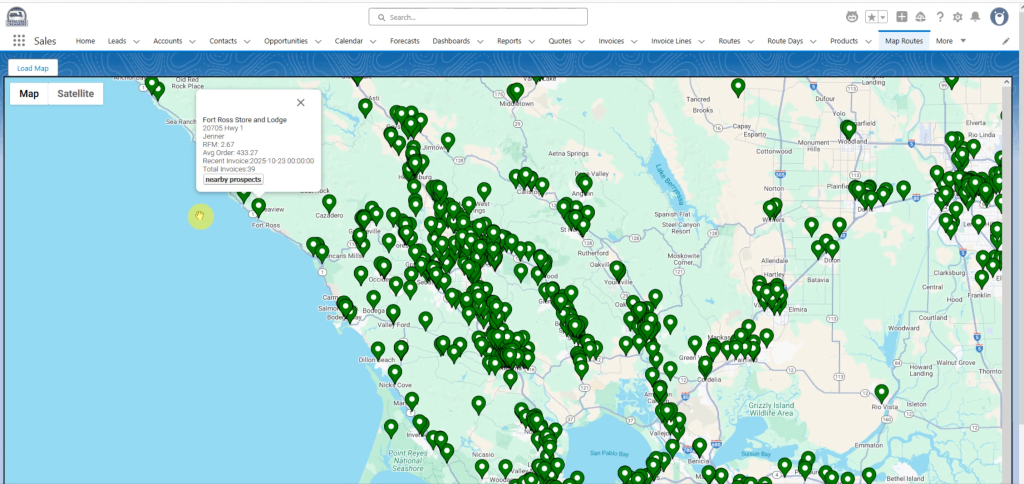Click the Fort Ross Store and Lodge title

(x=244, y=120)
